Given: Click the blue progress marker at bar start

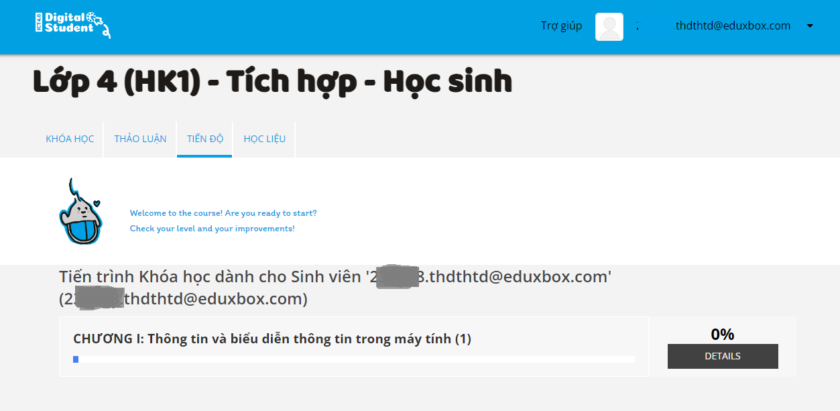Looking at the screenshot, I should 76,359.
